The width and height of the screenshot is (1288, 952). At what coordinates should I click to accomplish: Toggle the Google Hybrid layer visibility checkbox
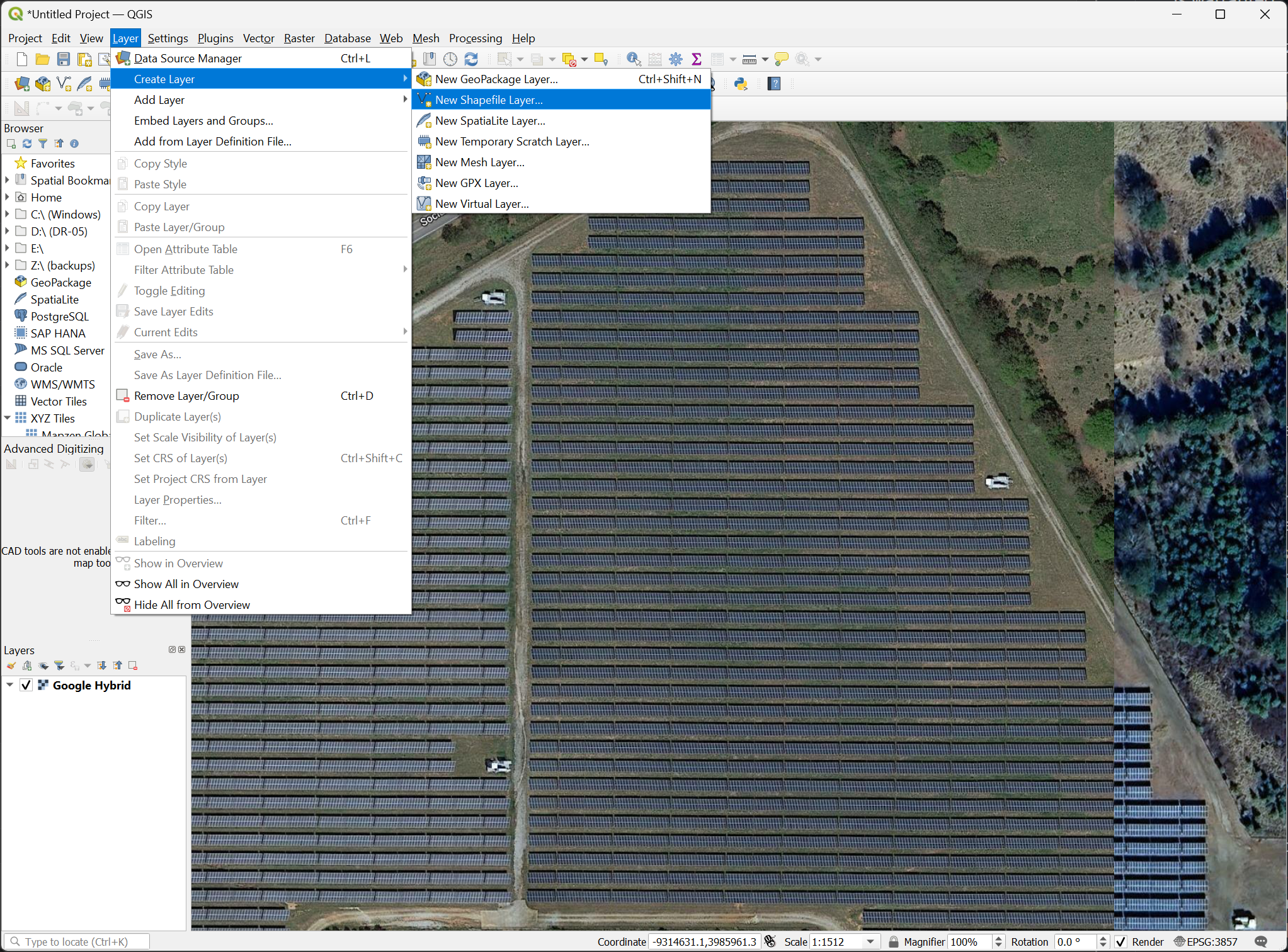pyautogui.click(x=26, y=685)
